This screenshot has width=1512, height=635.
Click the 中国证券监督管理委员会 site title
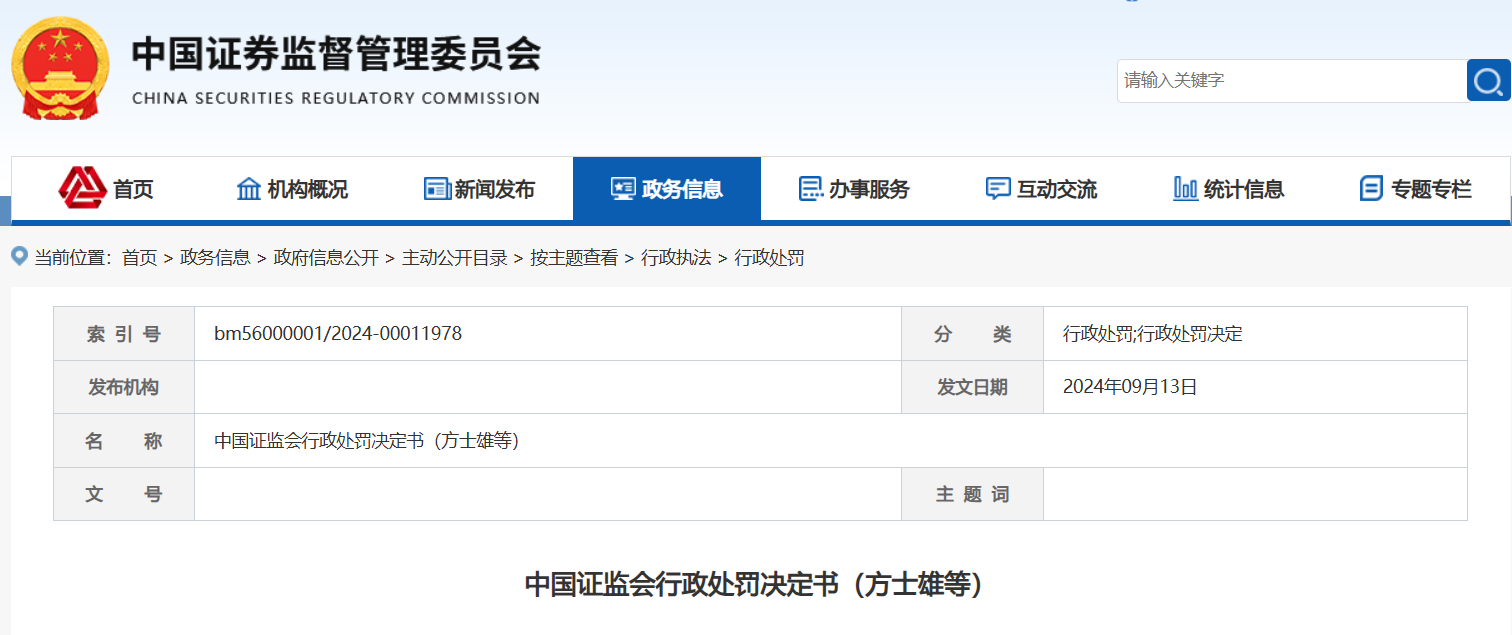(x=336, y=54)
